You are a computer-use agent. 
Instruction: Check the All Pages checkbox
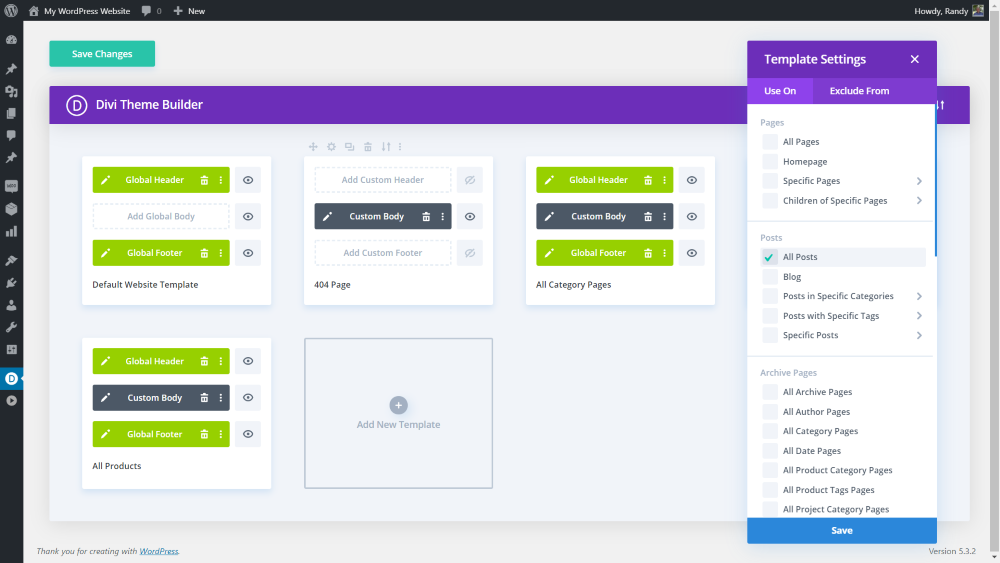point(770,142)
